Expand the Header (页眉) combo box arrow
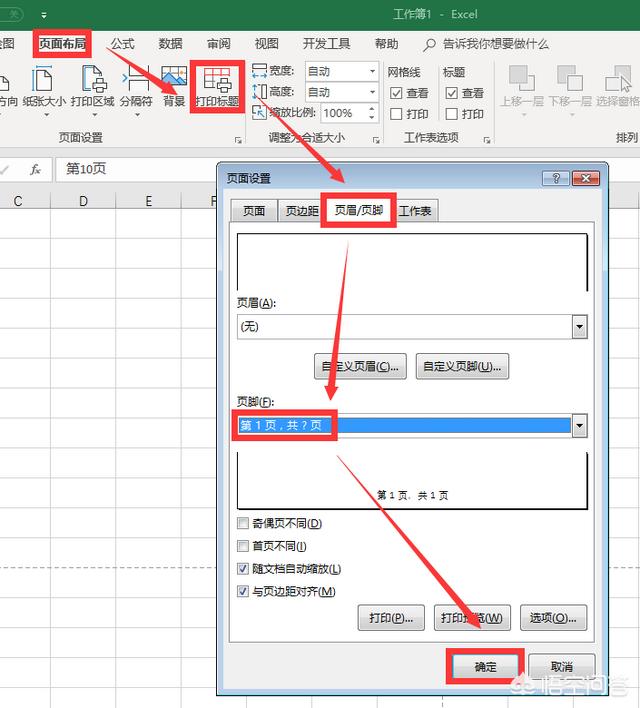Screen dimensions: 640x708 (x=579, y=326)
